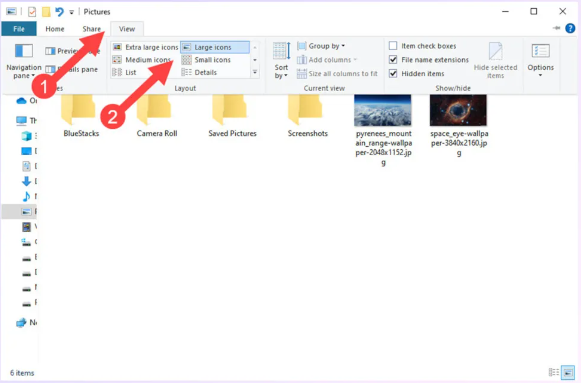The width and height of the screenshot is (581, 383).
Task: Open the BlueStacks folder
Action: coord(81,116)
